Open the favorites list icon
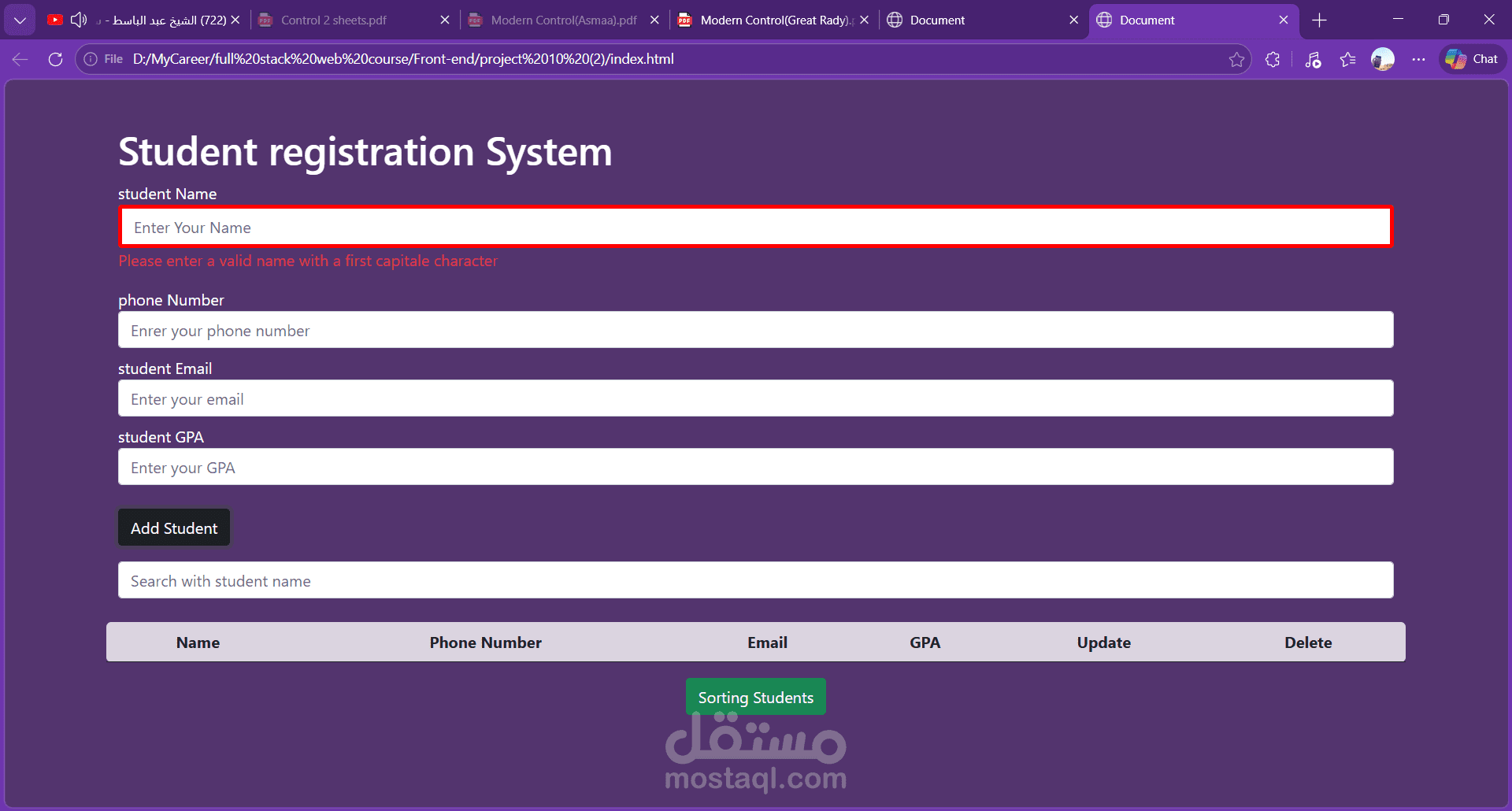 1347,59
